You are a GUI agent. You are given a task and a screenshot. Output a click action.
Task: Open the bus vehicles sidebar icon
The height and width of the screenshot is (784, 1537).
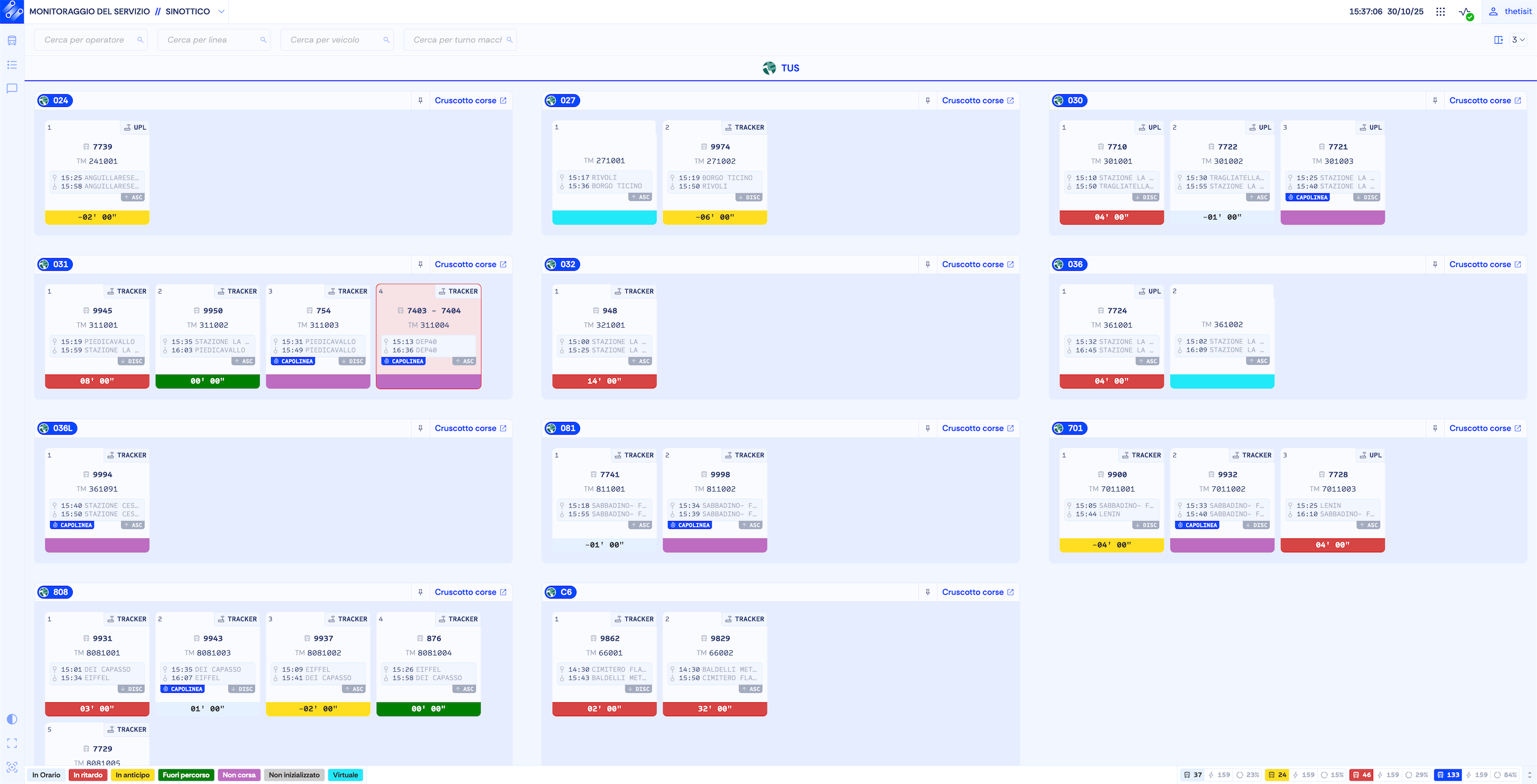pos(12,40)
